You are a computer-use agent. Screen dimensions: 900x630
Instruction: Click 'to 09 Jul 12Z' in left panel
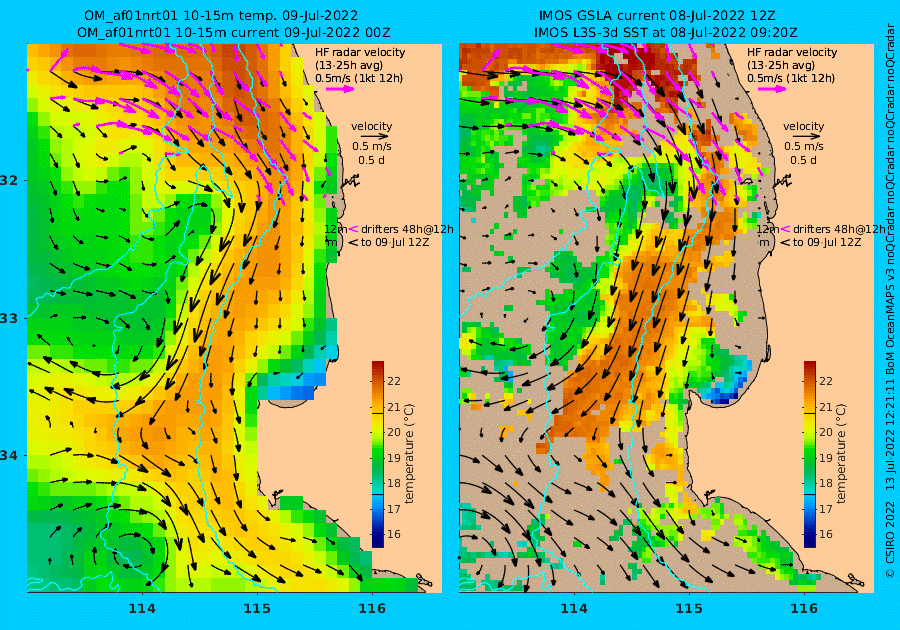(395, 243)
